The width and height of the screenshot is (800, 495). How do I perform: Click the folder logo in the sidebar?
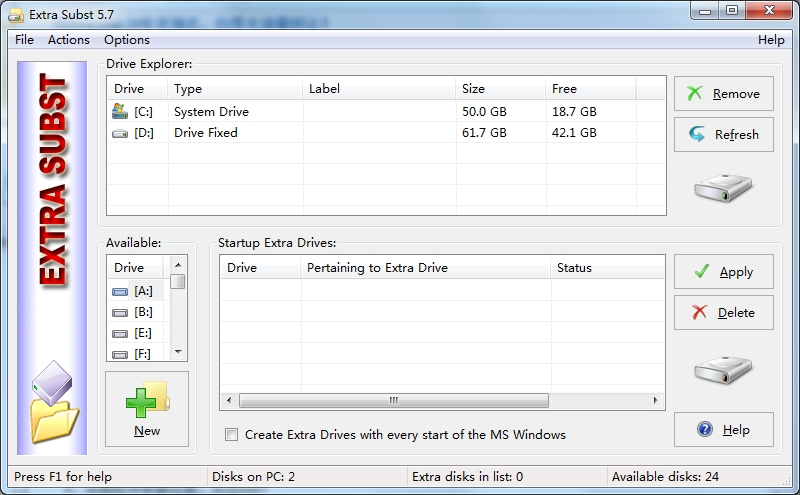coord(54,402)
